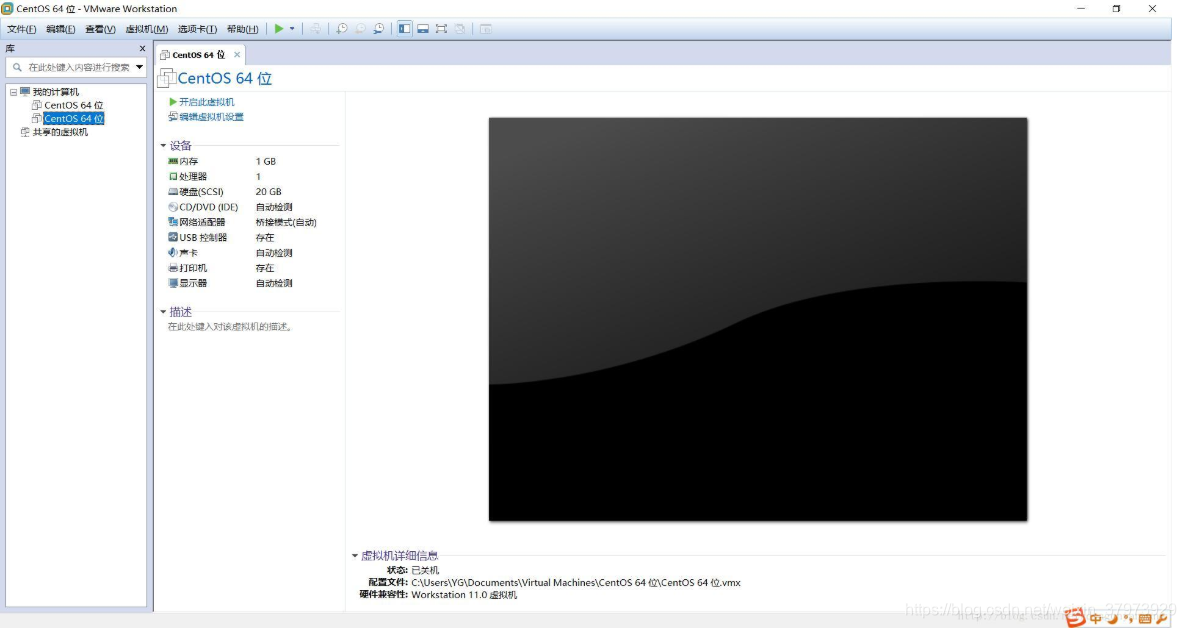This screenshot has width=1186, height=628.
Task: Open the 虚拟机(M) menu
Action: coord(147,30)
